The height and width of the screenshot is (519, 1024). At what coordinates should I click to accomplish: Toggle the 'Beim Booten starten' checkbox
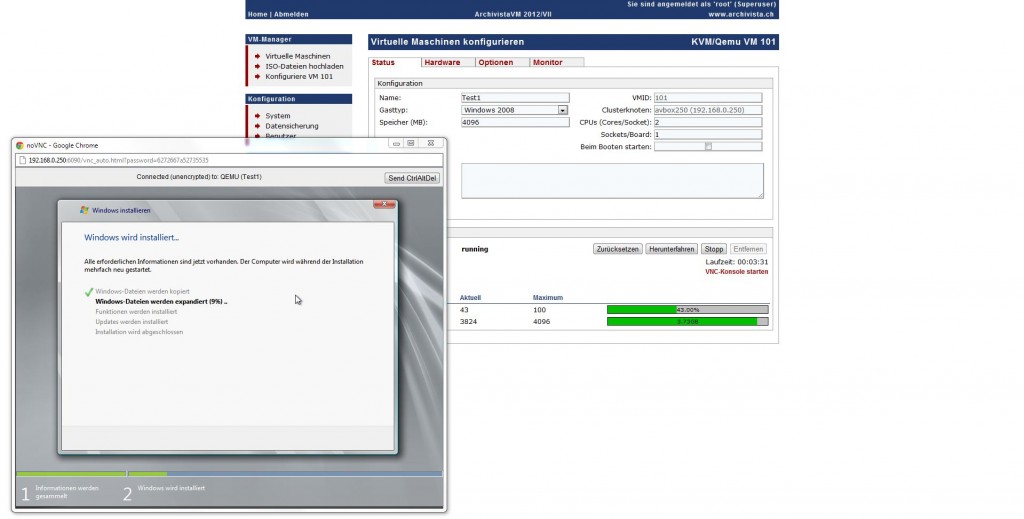708,147
